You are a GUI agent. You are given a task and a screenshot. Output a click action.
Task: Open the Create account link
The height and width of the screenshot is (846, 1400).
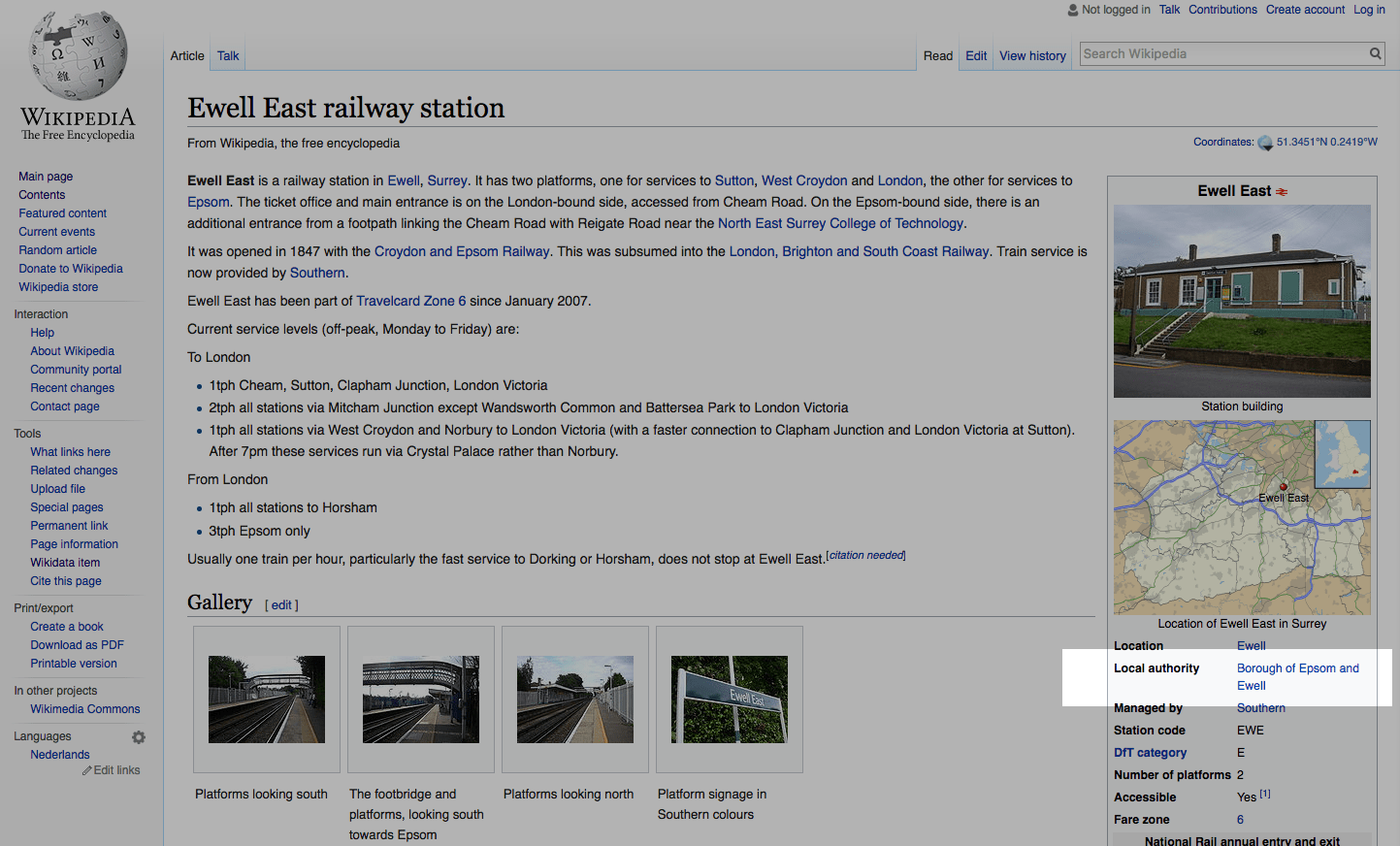[x=1305, y=10]
